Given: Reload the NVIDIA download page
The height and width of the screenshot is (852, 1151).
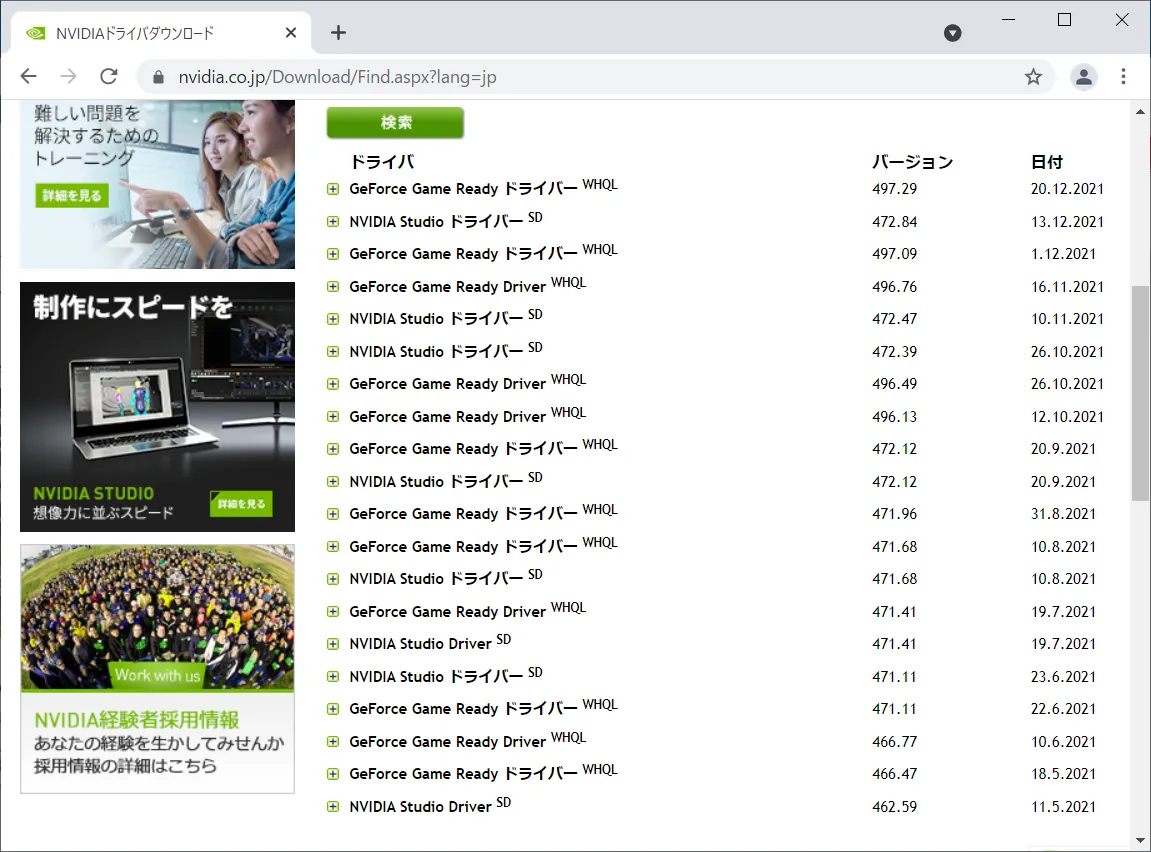Looking at the screenshot, I should click(109, 76).
